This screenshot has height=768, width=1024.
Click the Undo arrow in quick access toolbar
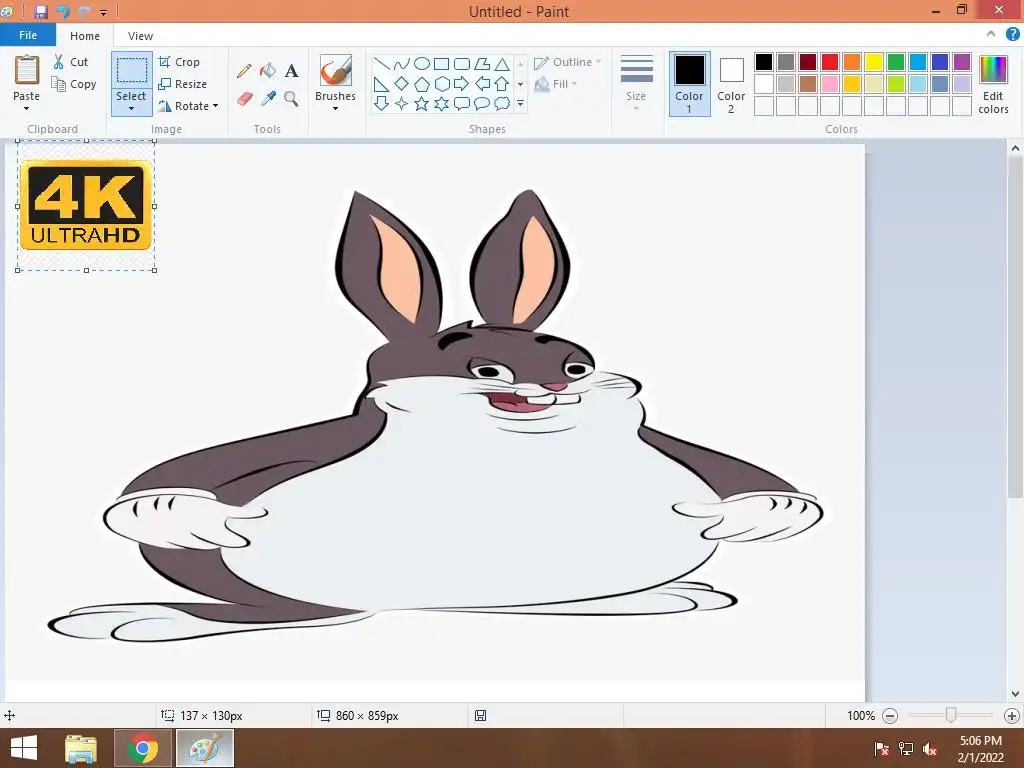coord(63,11)
